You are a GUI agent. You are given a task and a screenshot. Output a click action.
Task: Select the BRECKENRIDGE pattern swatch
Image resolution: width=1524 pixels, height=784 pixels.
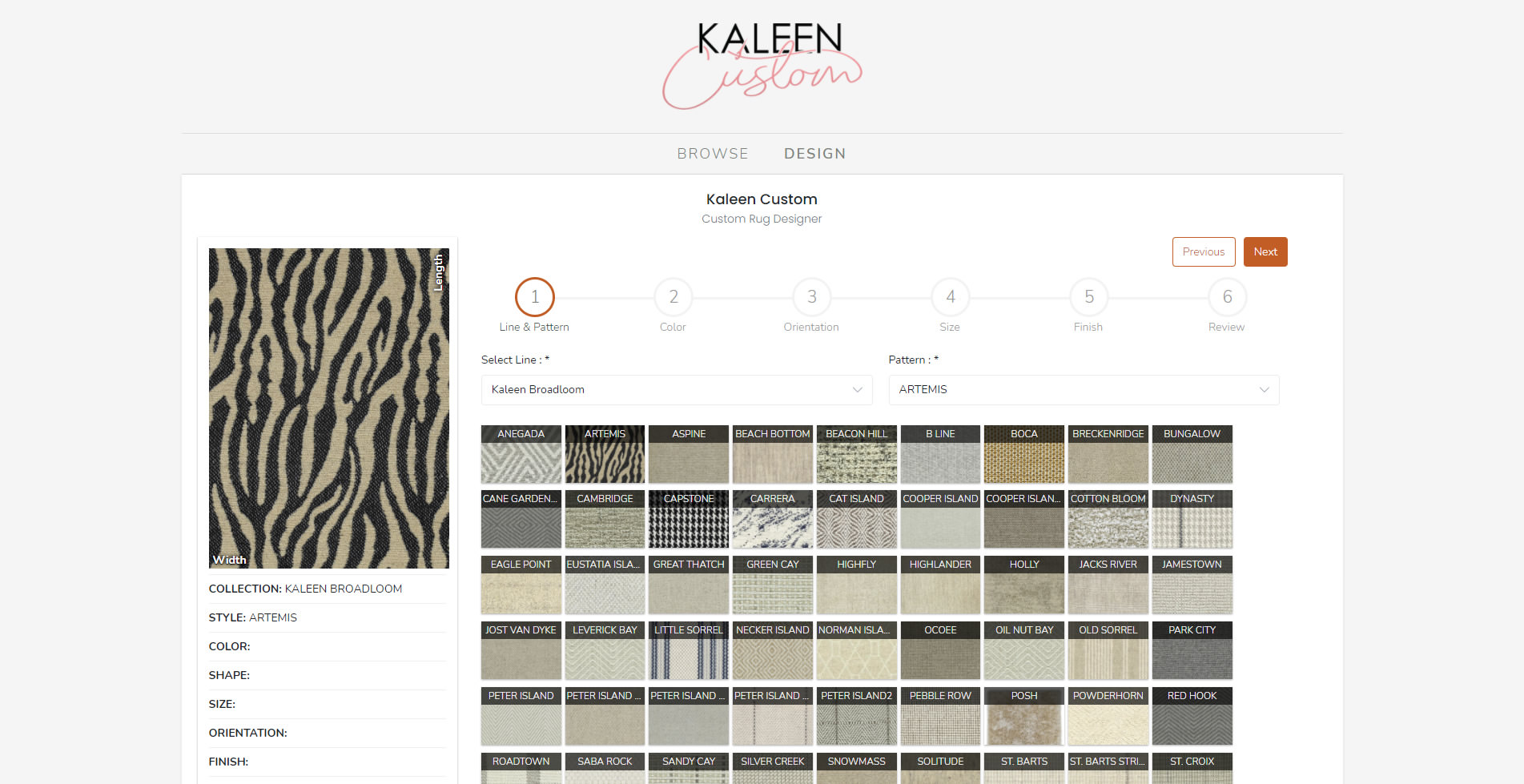1108,454
